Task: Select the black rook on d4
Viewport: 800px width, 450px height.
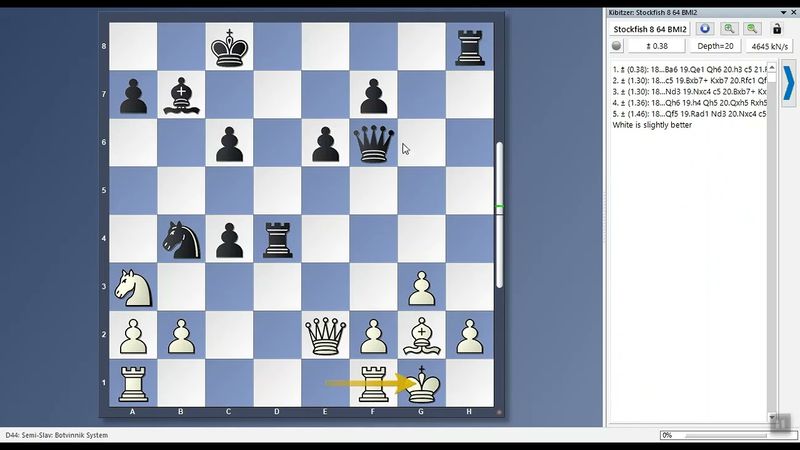Action: [x=278, y=240]
